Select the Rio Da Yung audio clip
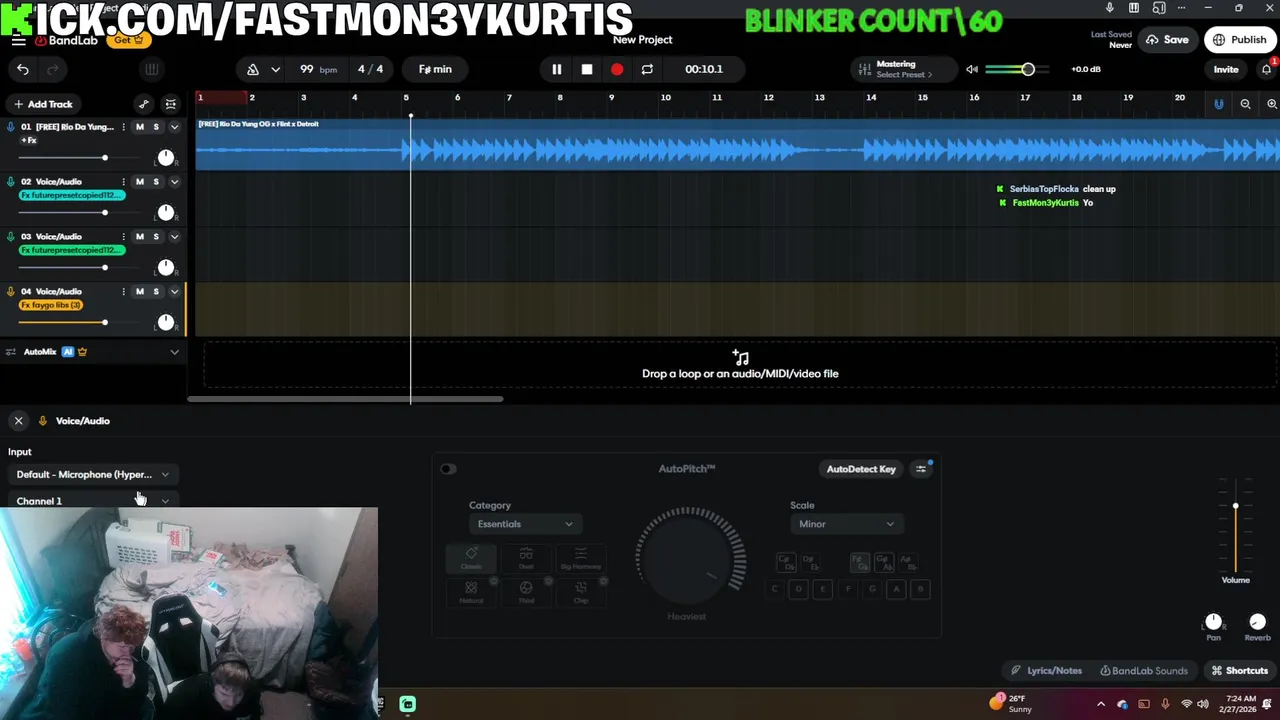 click(x=737, y=144)
